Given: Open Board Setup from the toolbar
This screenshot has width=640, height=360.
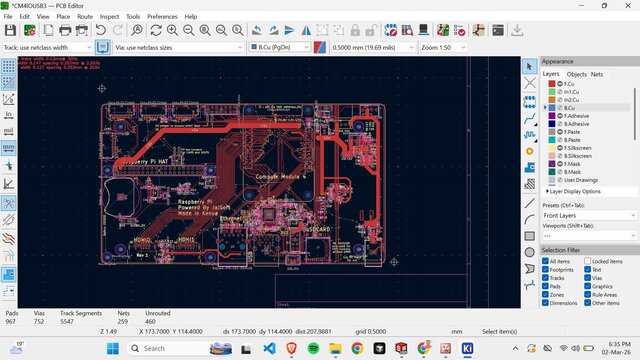Looking at the screenshot, I should pos(29,30).
